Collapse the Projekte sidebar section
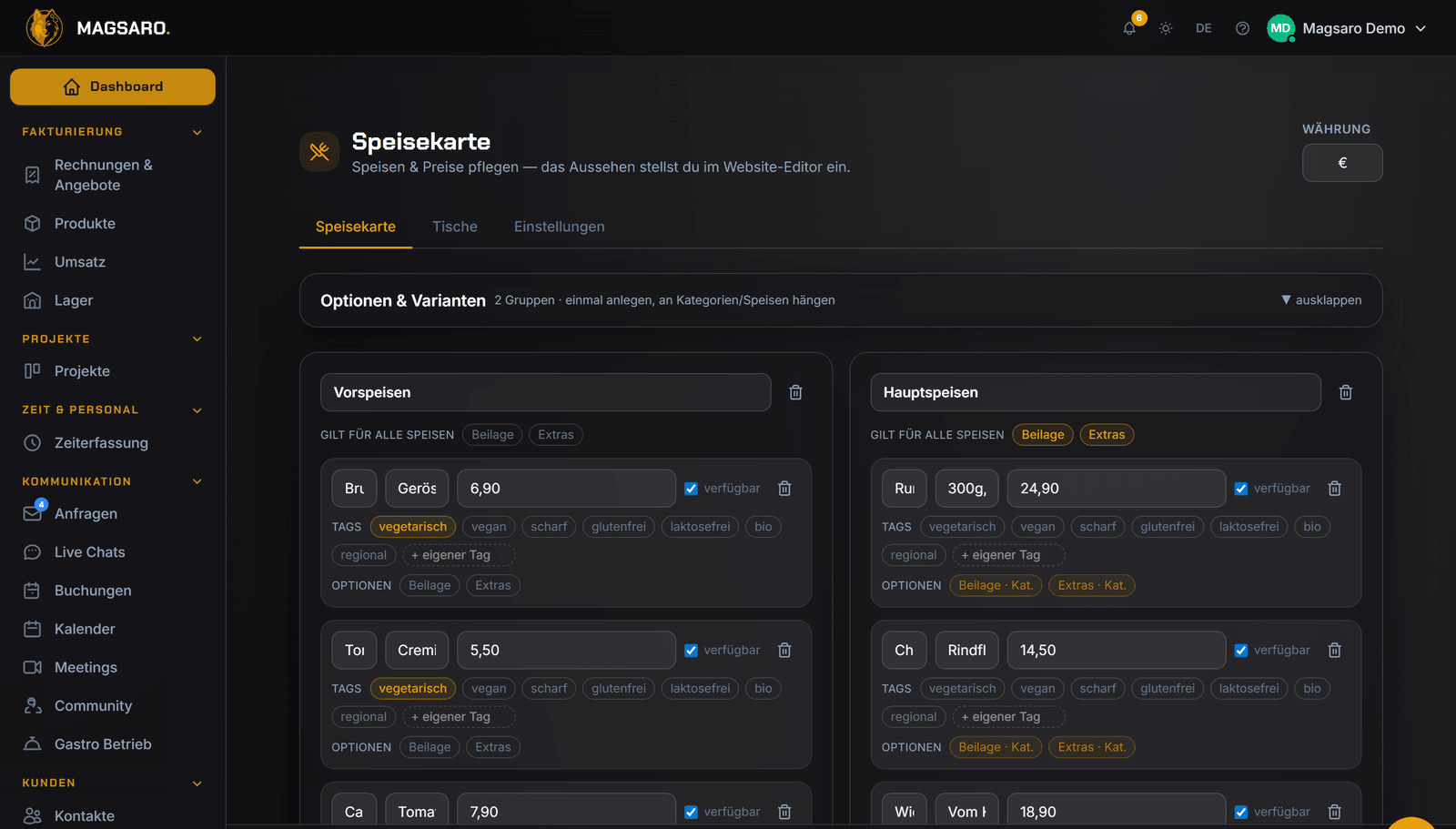Viewport: 1456px width, 829px height. tap(197, 339)
